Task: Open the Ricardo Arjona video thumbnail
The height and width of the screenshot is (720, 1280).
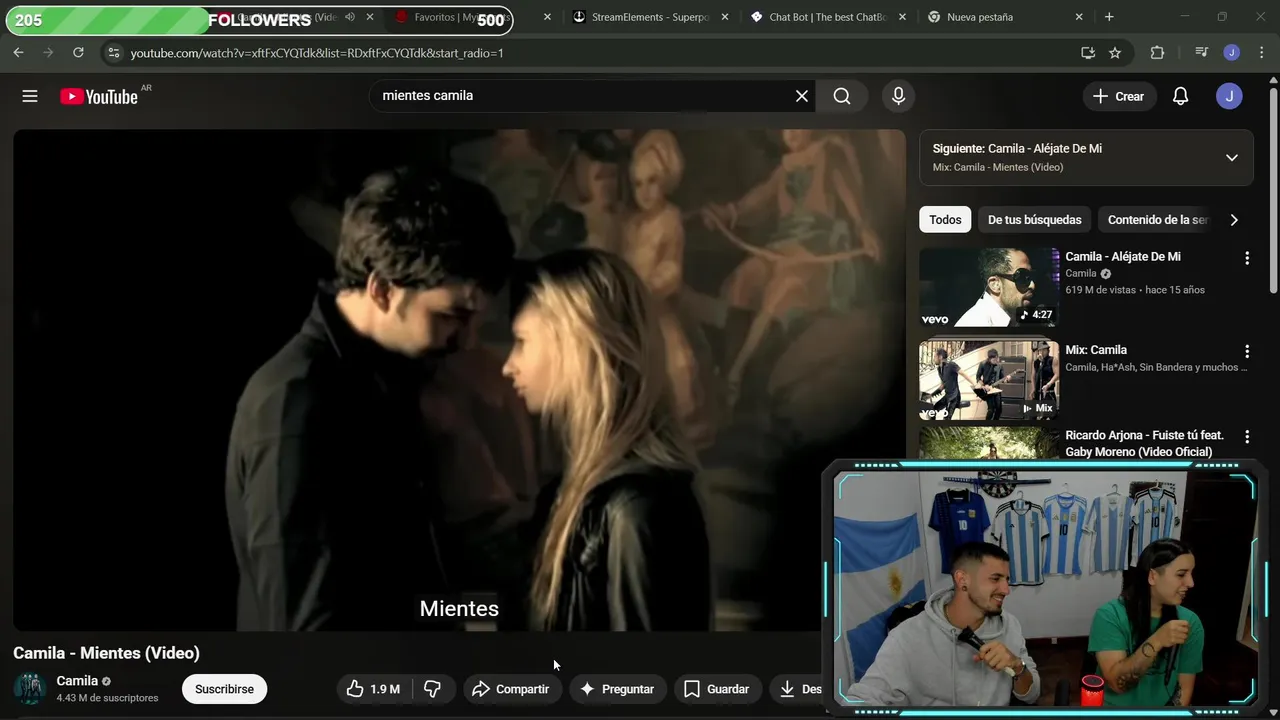Action: (x=989, y=444)
